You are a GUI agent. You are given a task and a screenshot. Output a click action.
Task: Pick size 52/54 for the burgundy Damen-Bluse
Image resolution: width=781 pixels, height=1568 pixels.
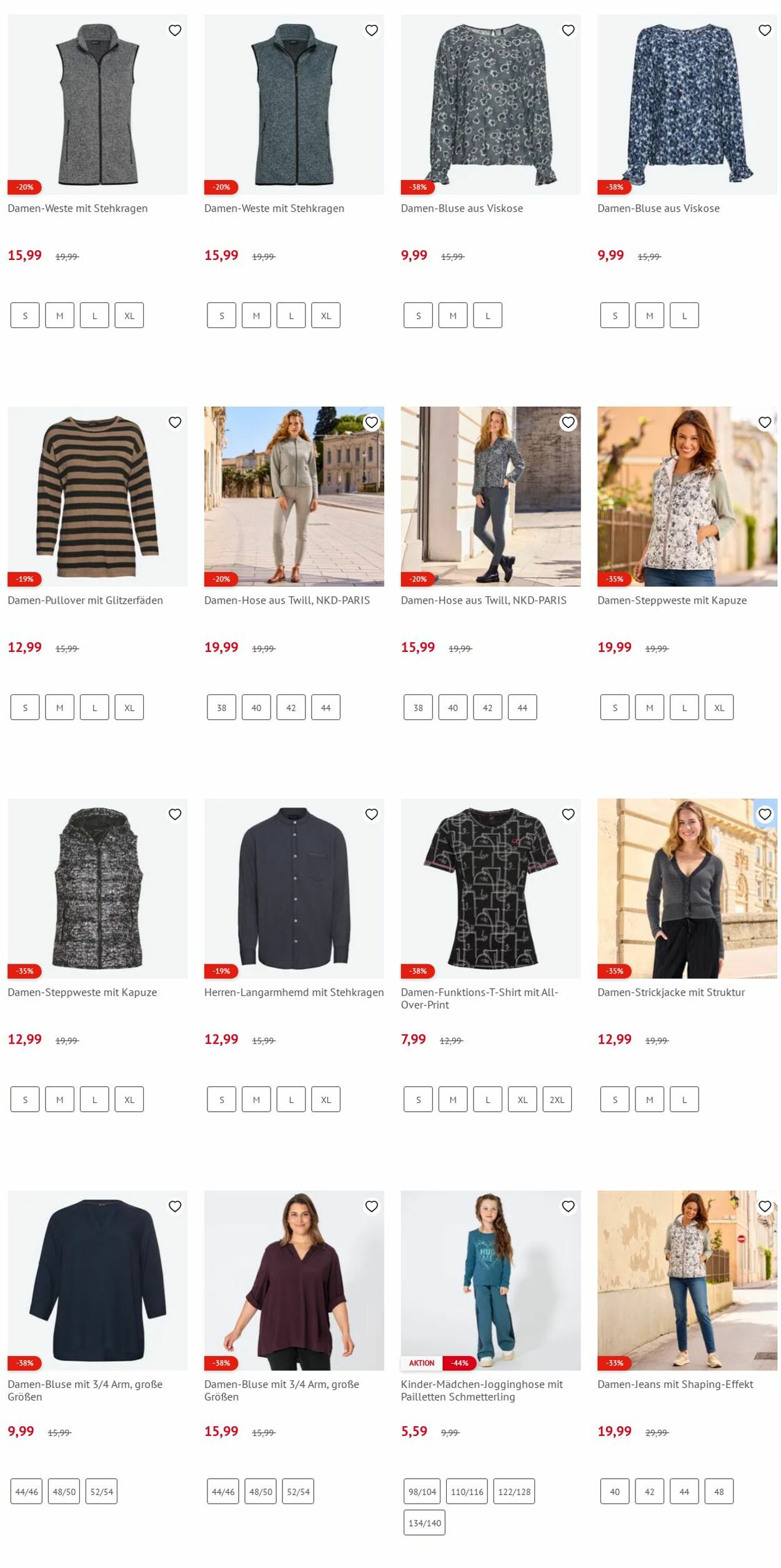tap(298, 1492)
